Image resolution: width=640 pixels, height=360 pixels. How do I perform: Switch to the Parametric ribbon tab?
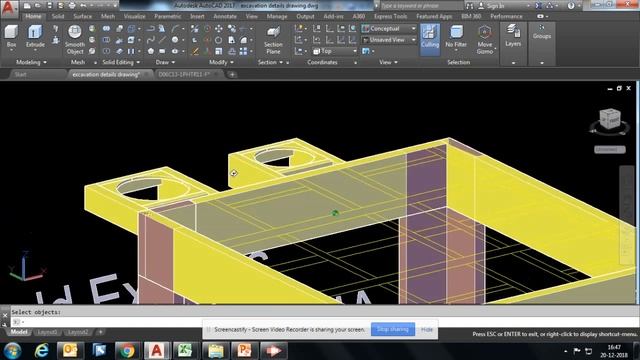coord(167,16)
